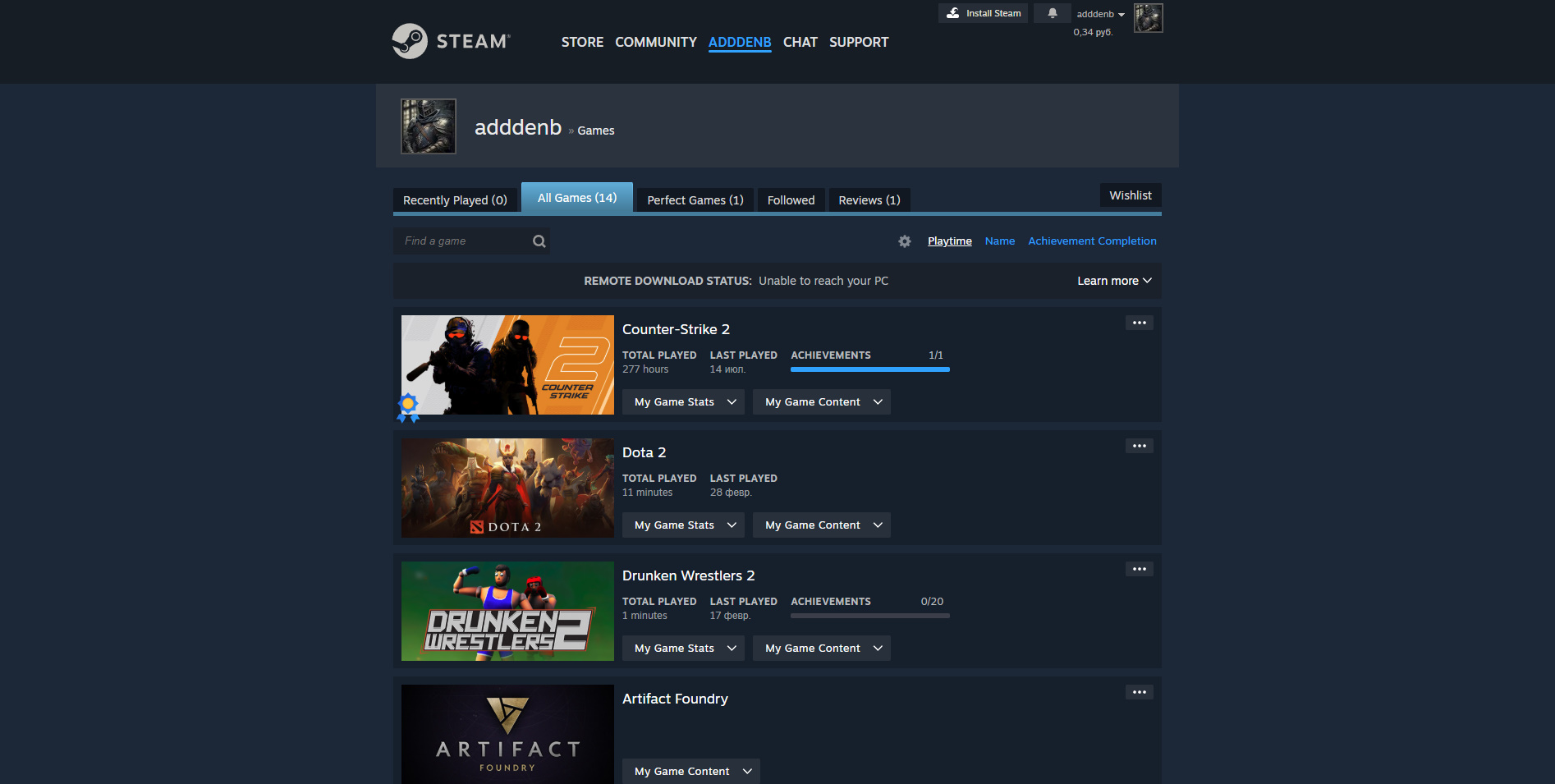The width and height of the screenshot is (1555, 784).
Task: Click the Dota 2 title
Action: [644, 452]
